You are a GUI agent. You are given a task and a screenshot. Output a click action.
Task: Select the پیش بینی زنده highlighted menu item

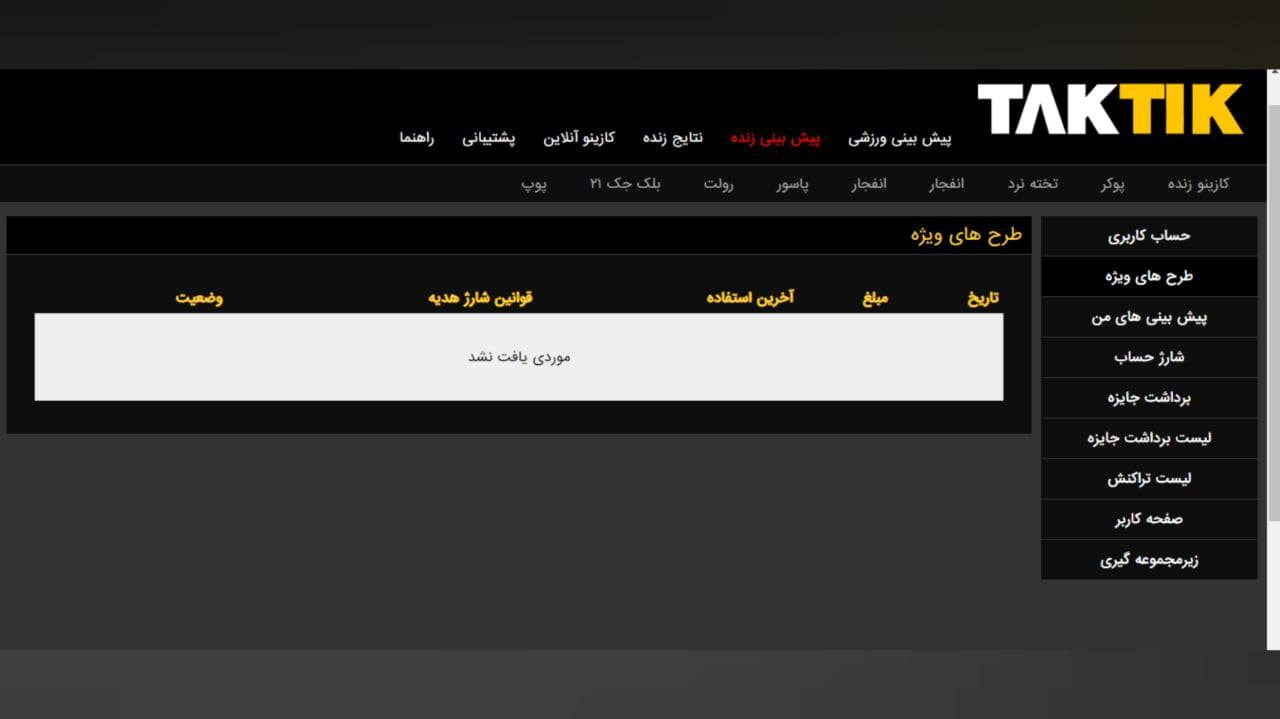coord(778,138)
